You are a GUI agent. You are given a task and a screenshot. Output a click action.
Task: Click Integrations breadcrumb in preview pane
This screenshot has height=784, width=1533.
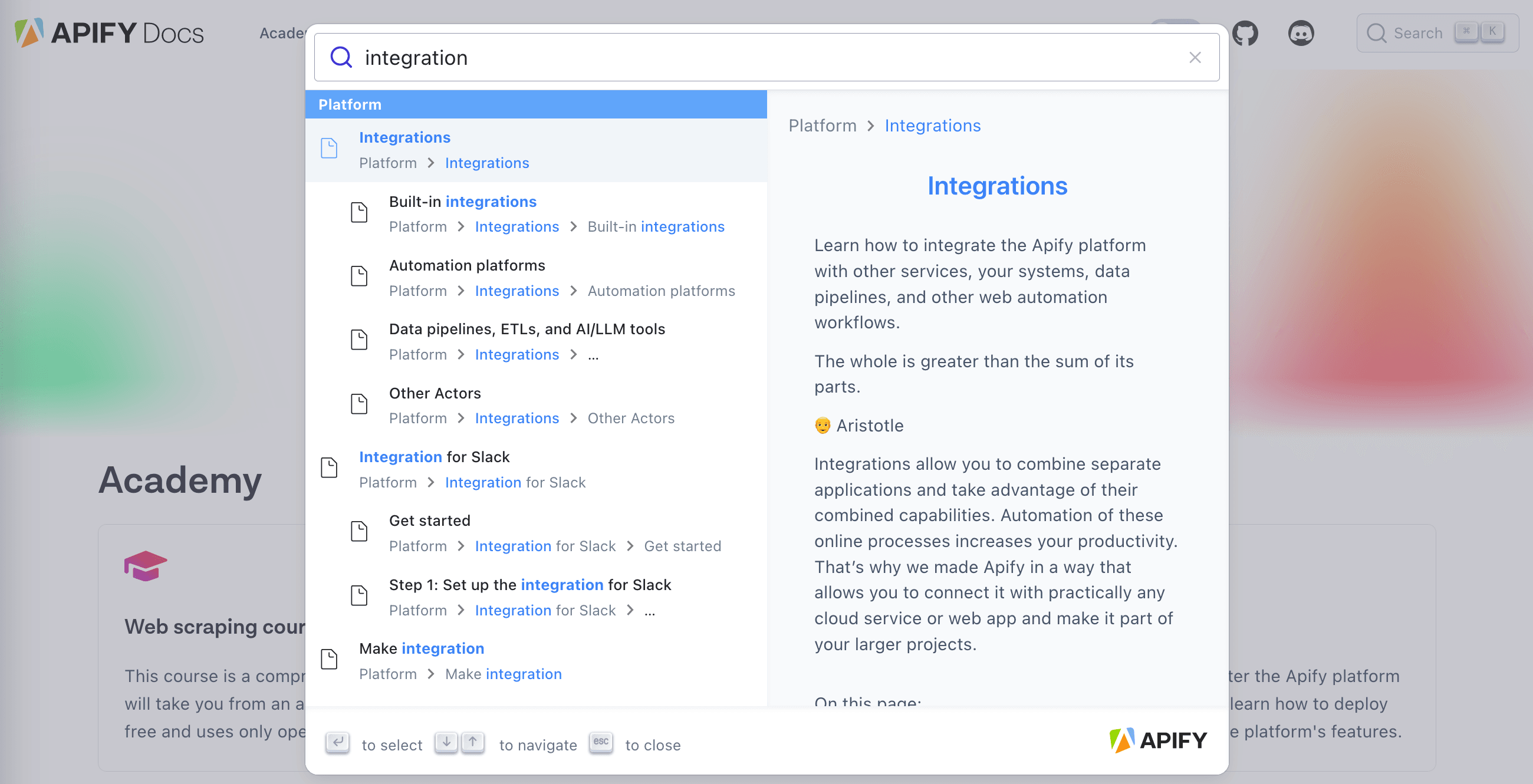coord(932,126)
